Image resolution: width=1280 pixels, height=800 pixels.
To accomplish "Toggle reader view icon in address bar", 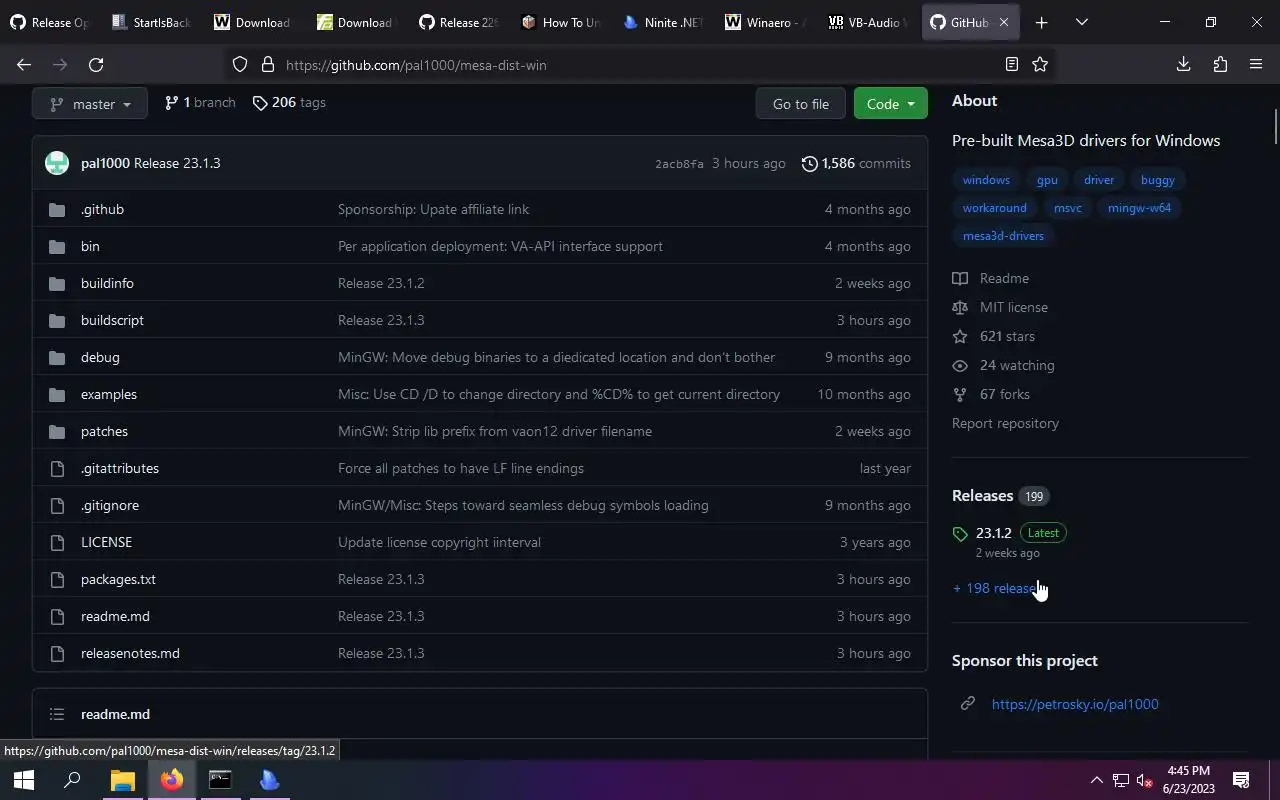I will (1012, 65).
